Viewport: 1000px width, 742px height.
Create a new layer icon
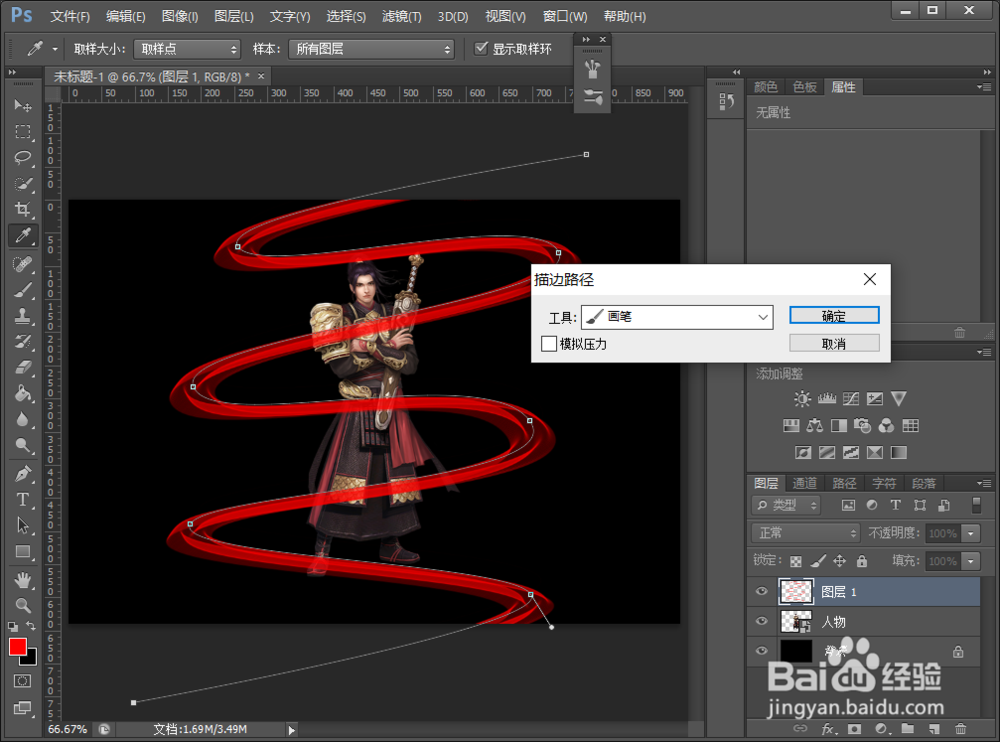pyautogui.click(x=934, y=729)
